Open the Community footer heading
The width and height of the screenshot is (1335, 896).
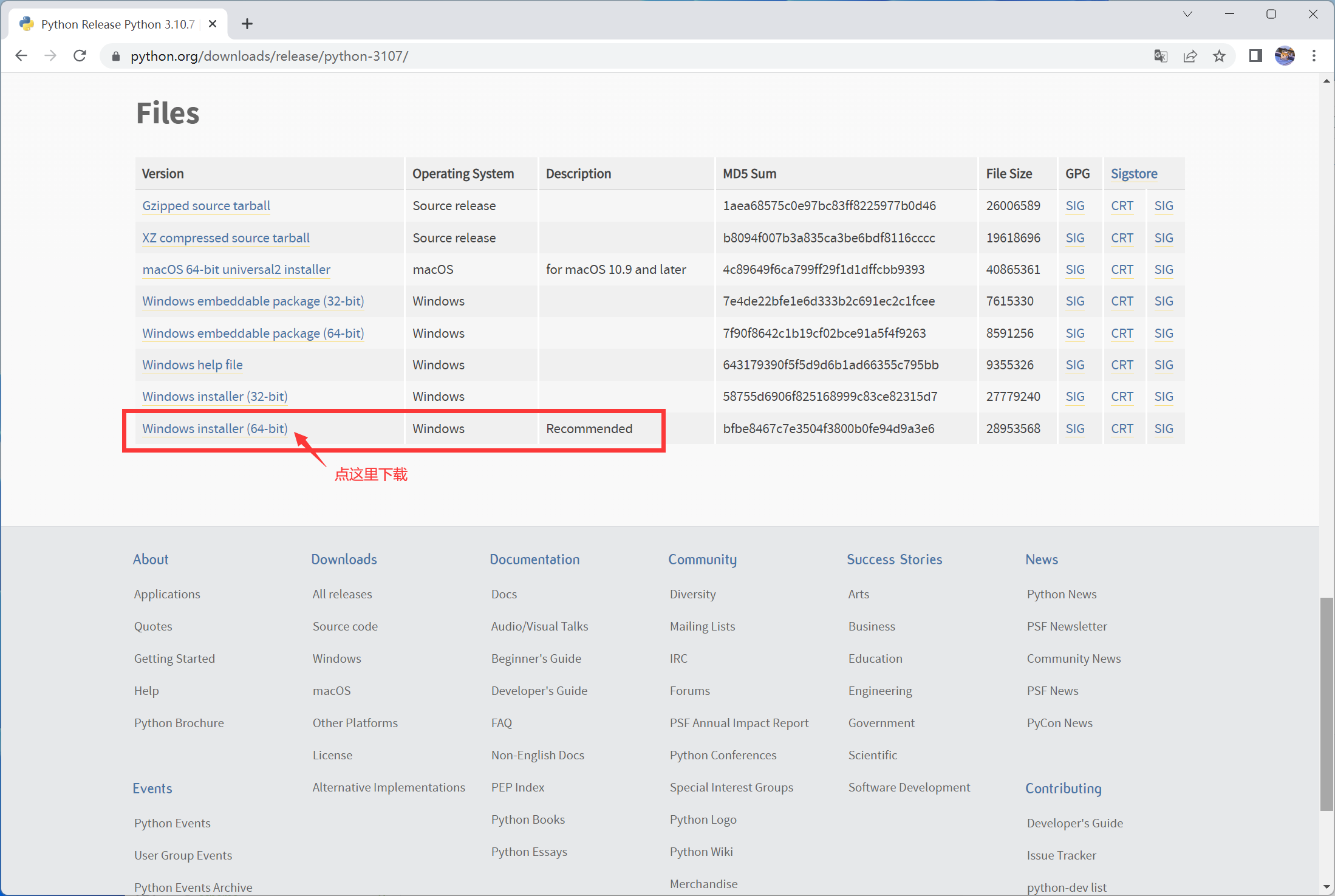(x=703, y=559)
